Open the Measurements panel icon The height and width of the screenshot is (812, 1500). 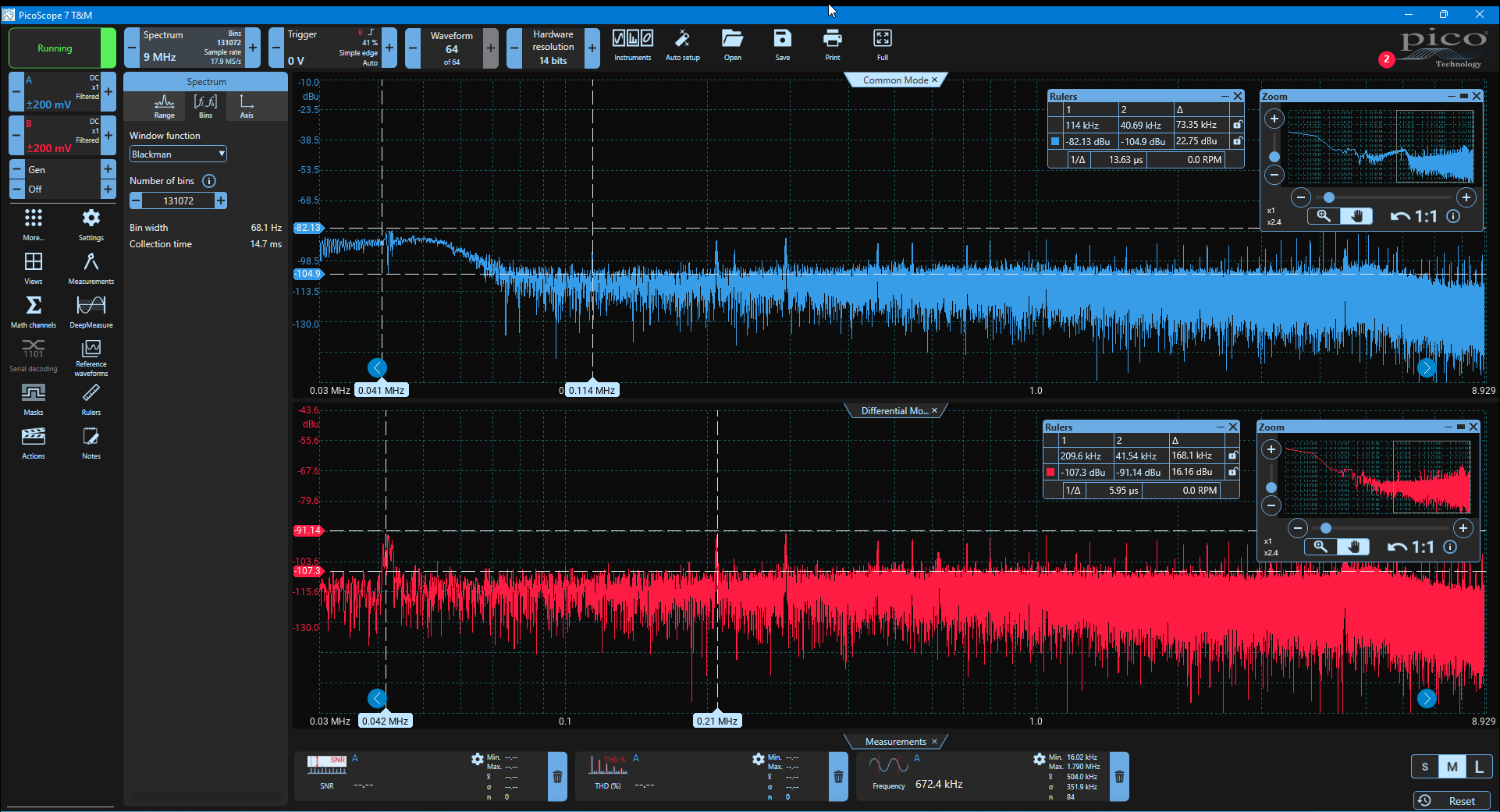click(x=91, y=268)
